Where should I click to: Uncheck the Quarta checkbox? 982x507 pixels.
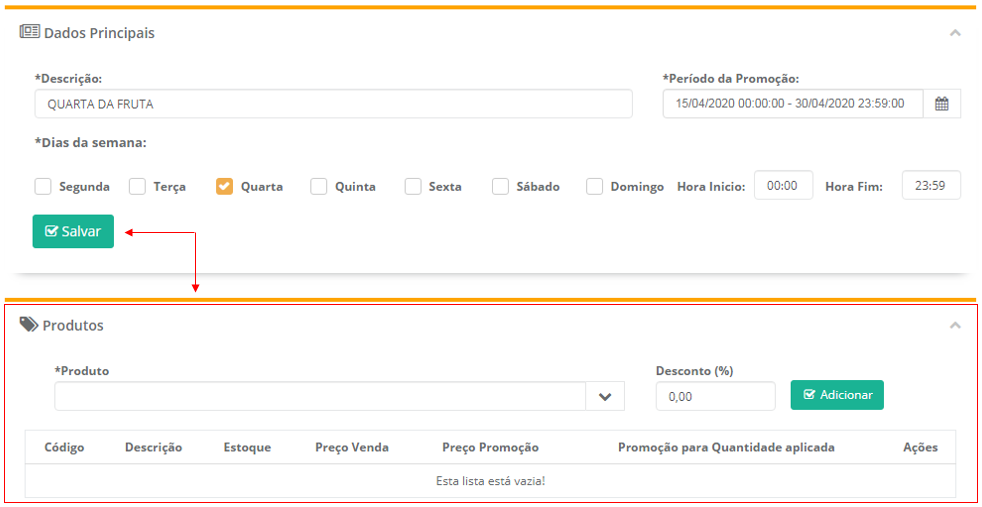coord(225,186)
